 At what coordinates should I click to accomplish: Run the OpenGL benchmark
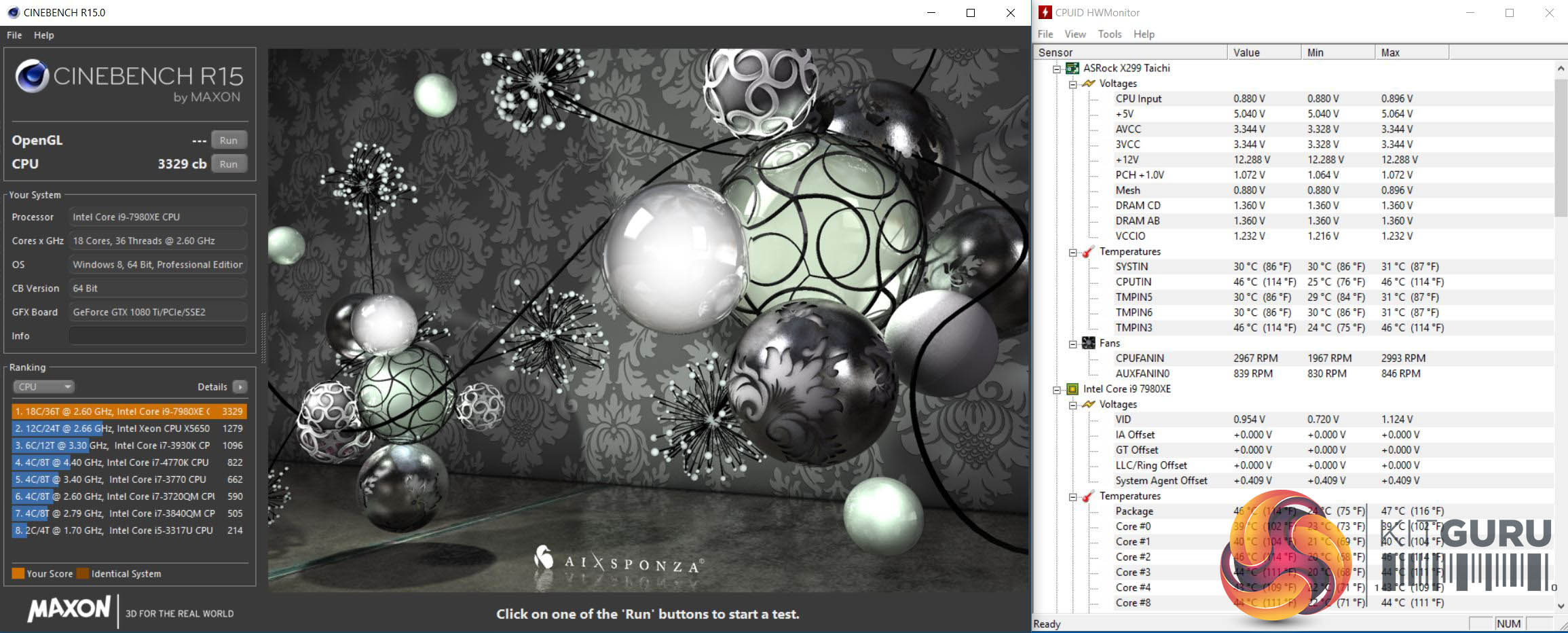[x=229, y=140]
